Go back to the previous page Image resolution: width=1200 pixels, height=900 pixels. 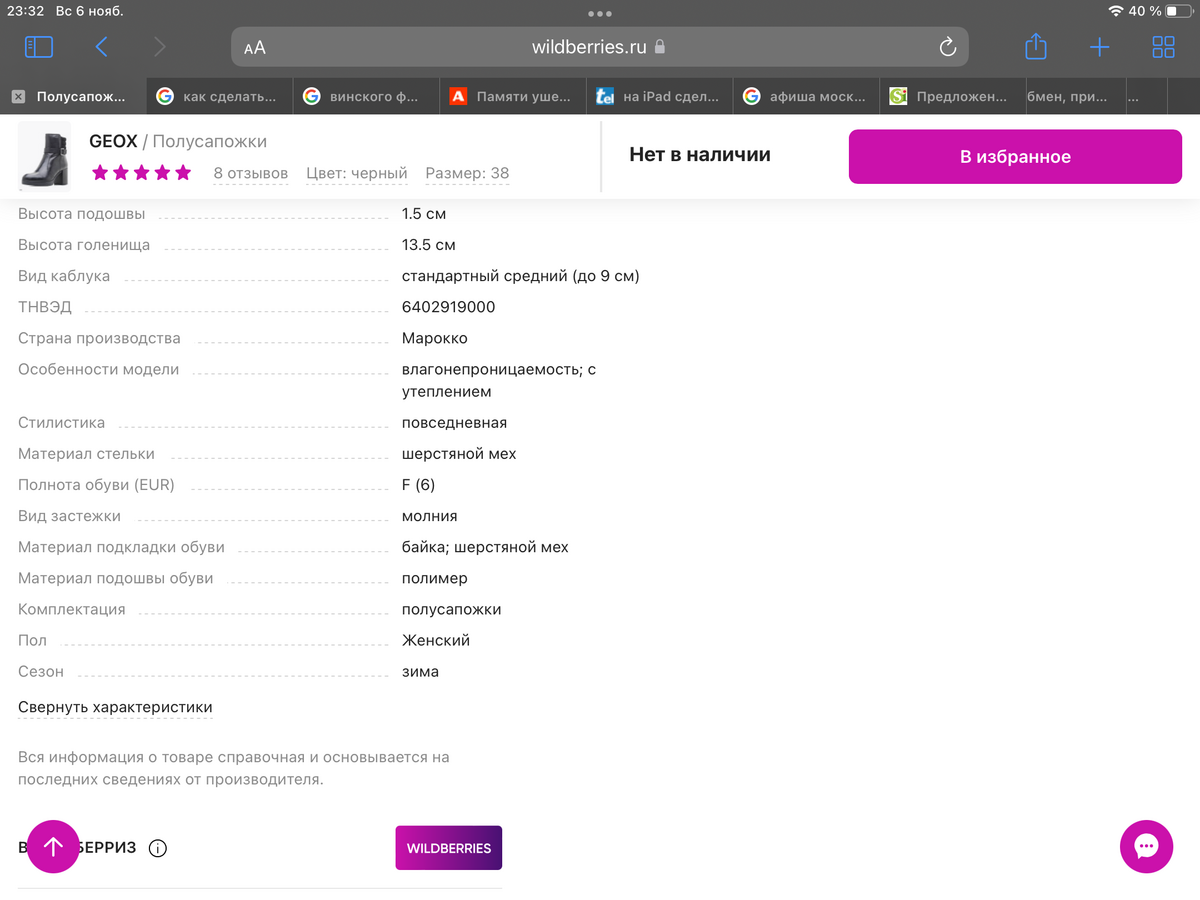(101, 46)
